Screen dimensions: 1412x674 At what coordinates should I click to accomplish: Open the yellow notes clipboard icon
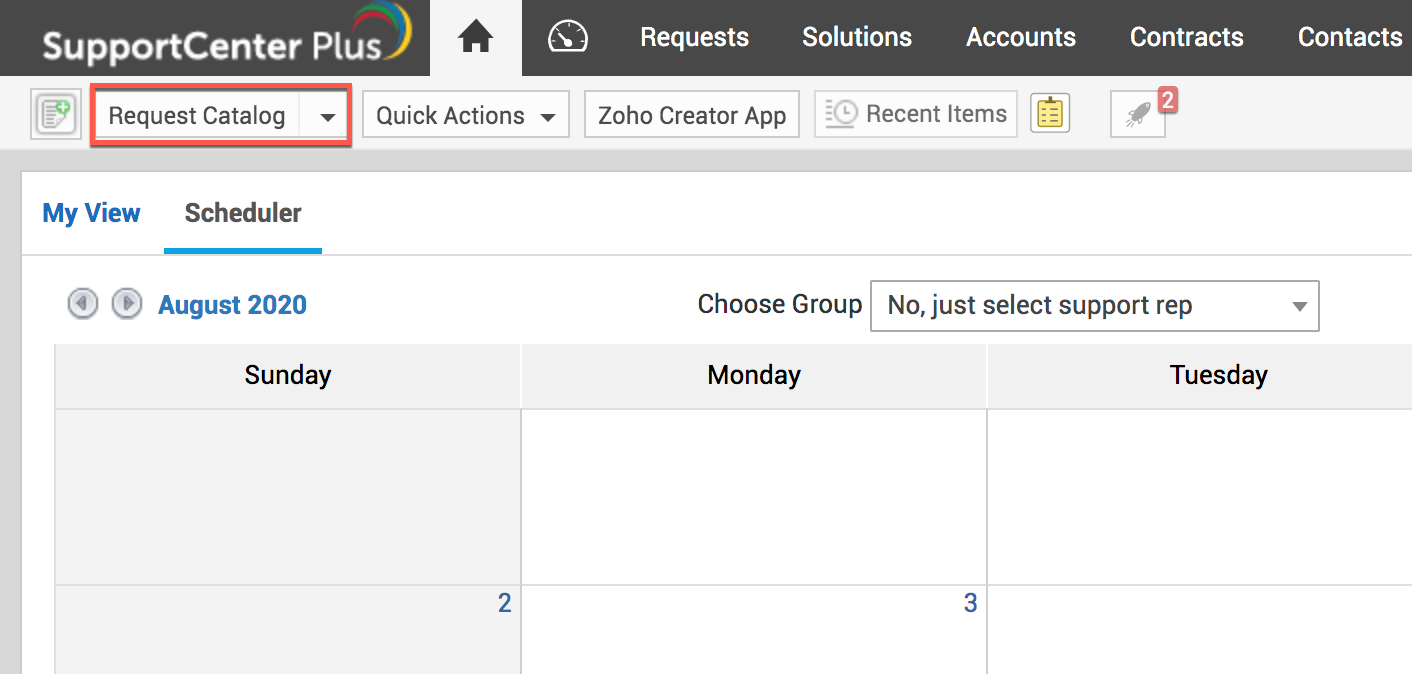[1050, 114]
